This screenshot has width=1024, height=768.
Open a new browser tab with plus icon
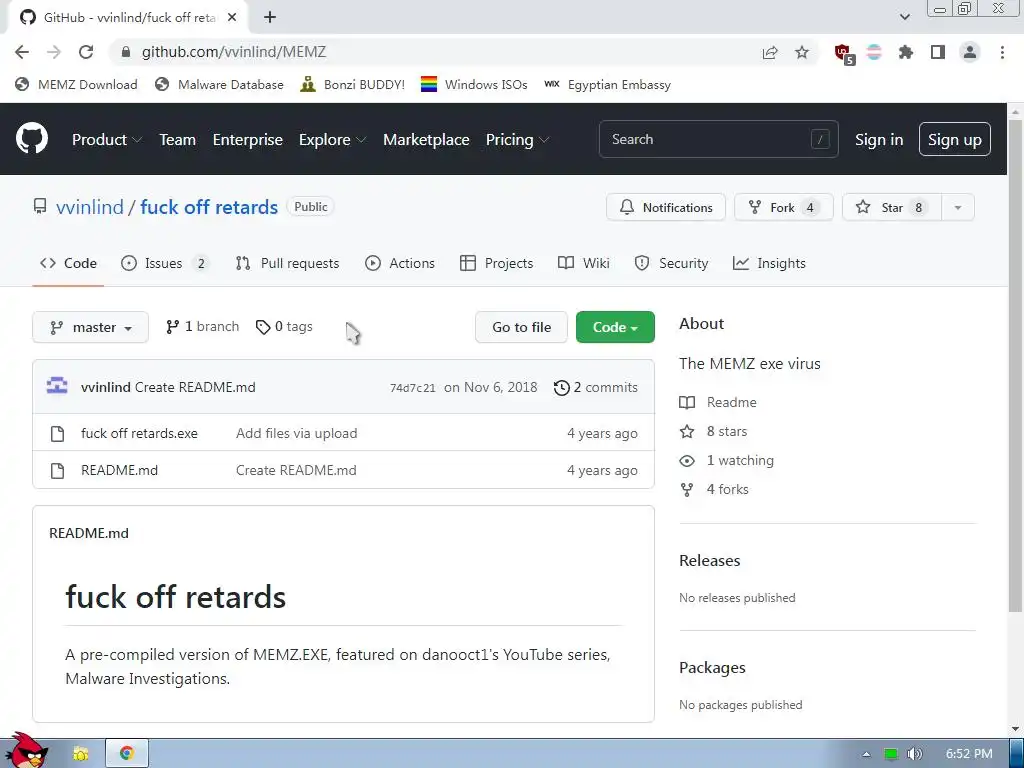pyautogui.click(x=270, y=18)
